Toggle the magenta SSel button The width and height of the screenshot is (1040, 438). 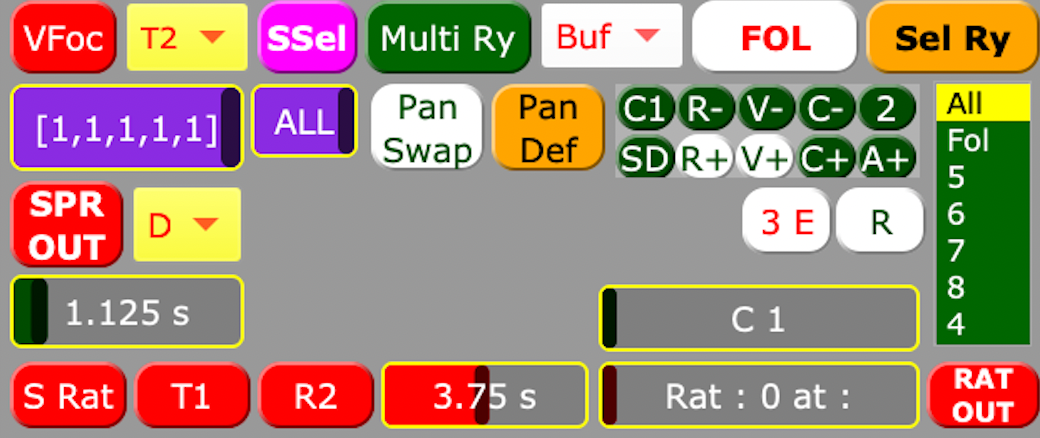click(308, 38)
